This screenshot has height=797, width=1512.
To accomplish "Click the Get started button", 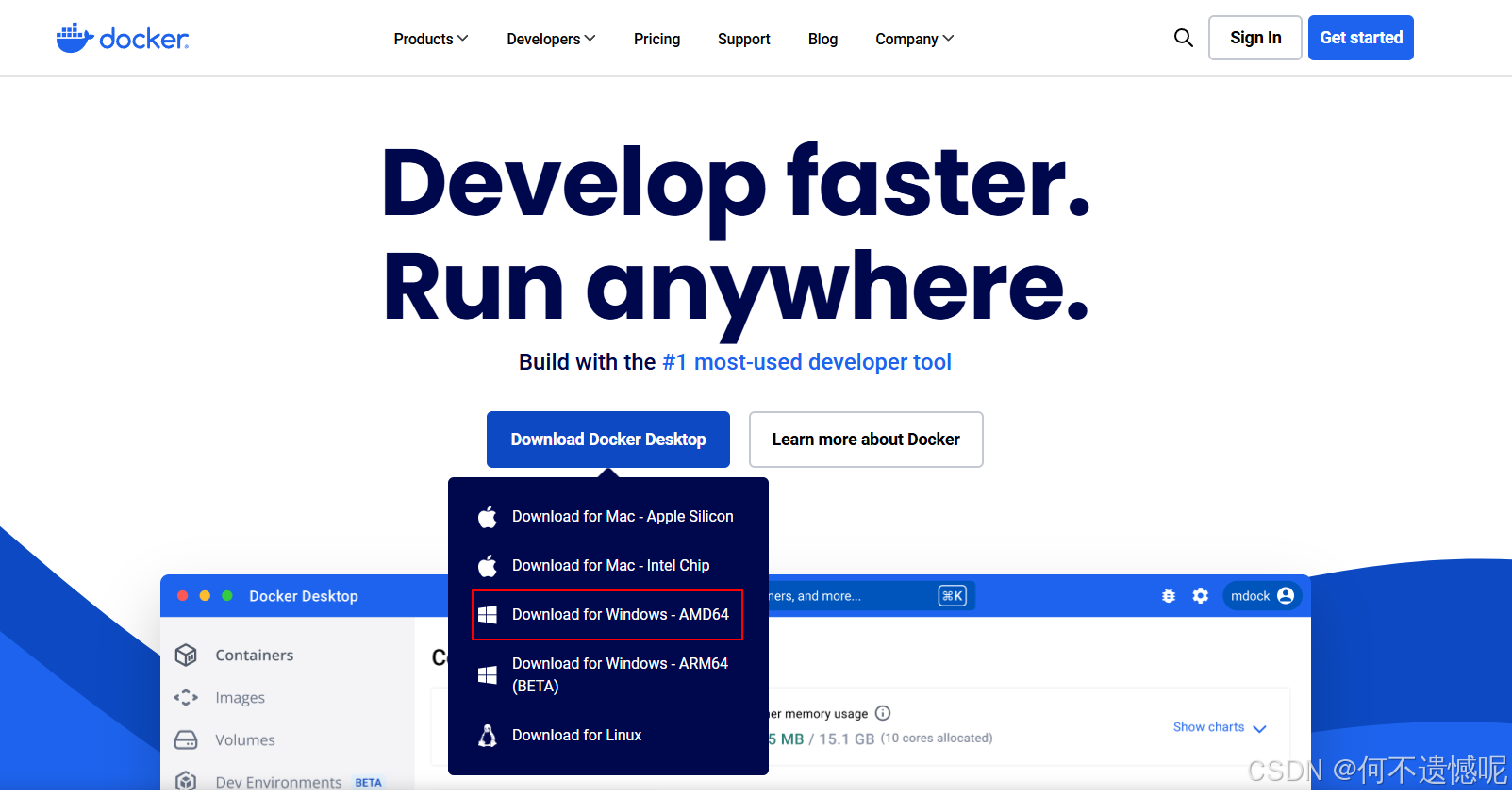I will pyautogui.click(x=1361, y=38).
